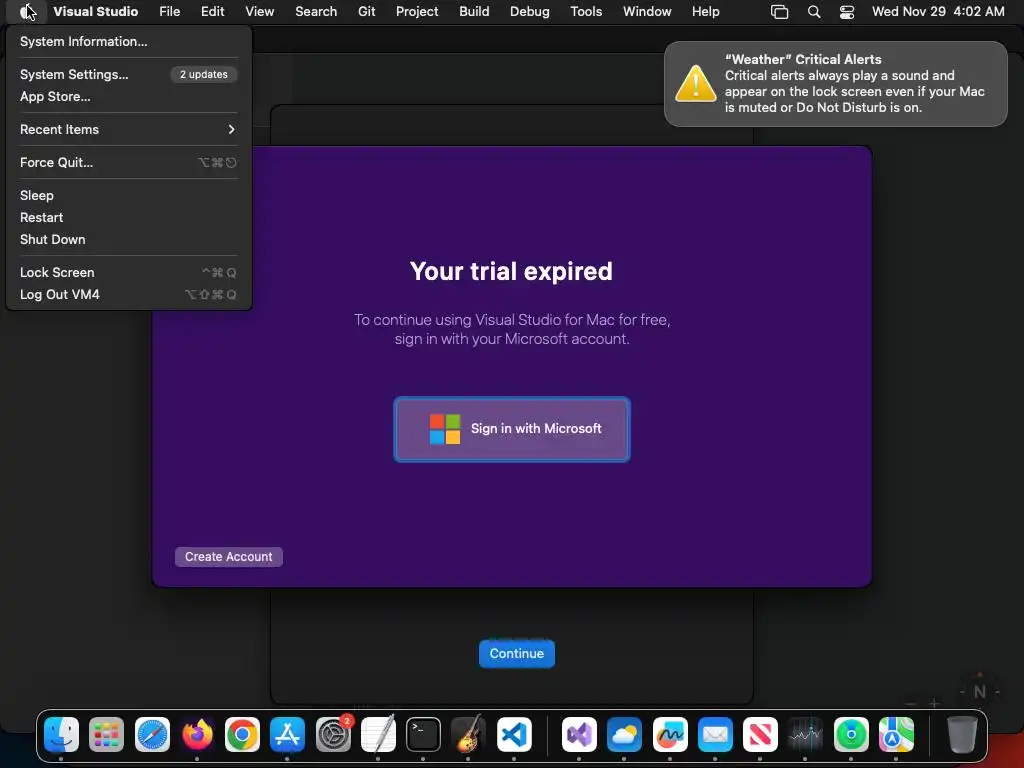
Task: Open Finder from the dock
Action: click(x=61, y=735)
